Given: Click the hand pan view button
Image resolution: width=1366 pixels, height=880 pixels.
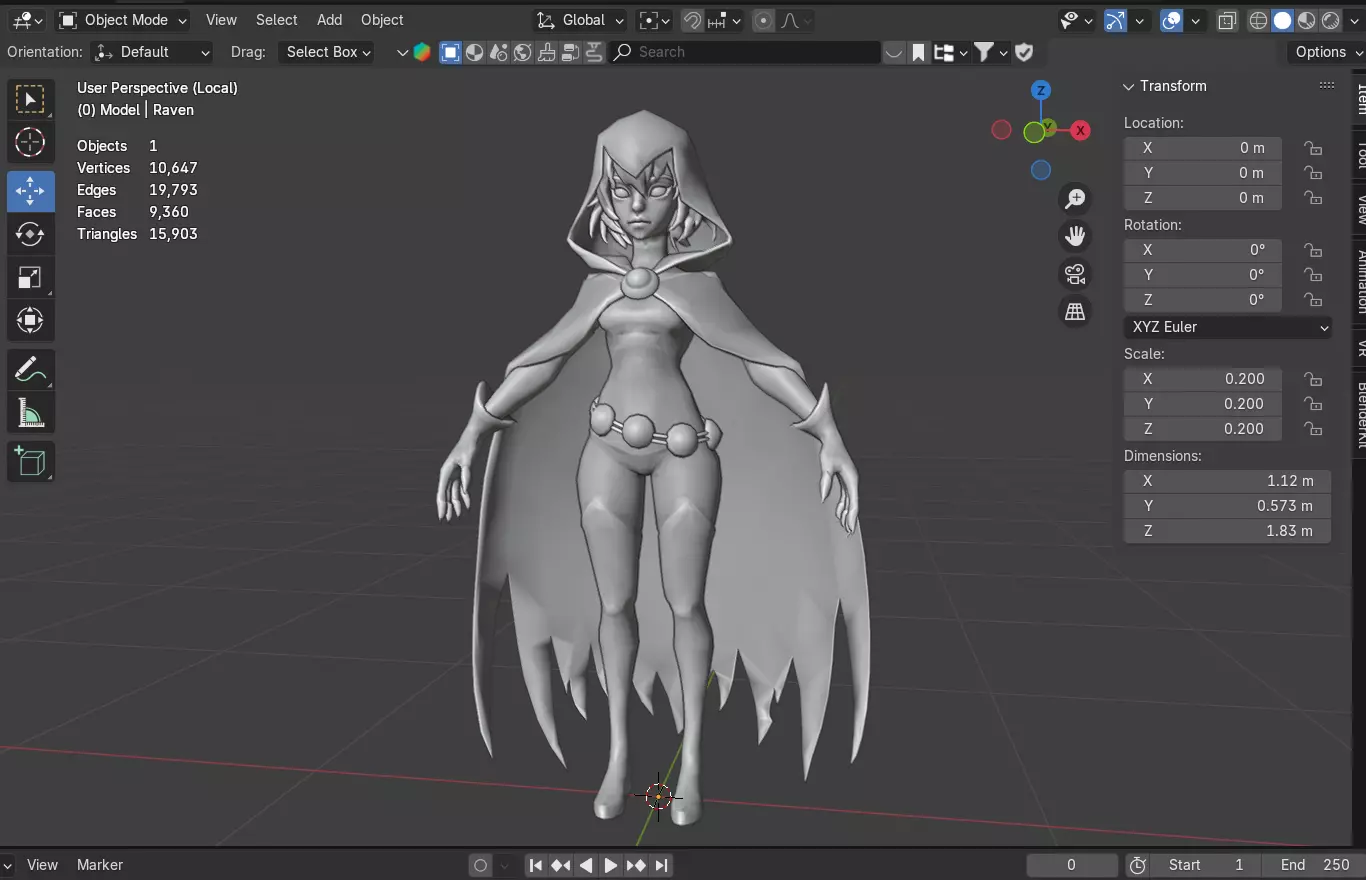Looking at the screenshot, I should point(1075,236).
